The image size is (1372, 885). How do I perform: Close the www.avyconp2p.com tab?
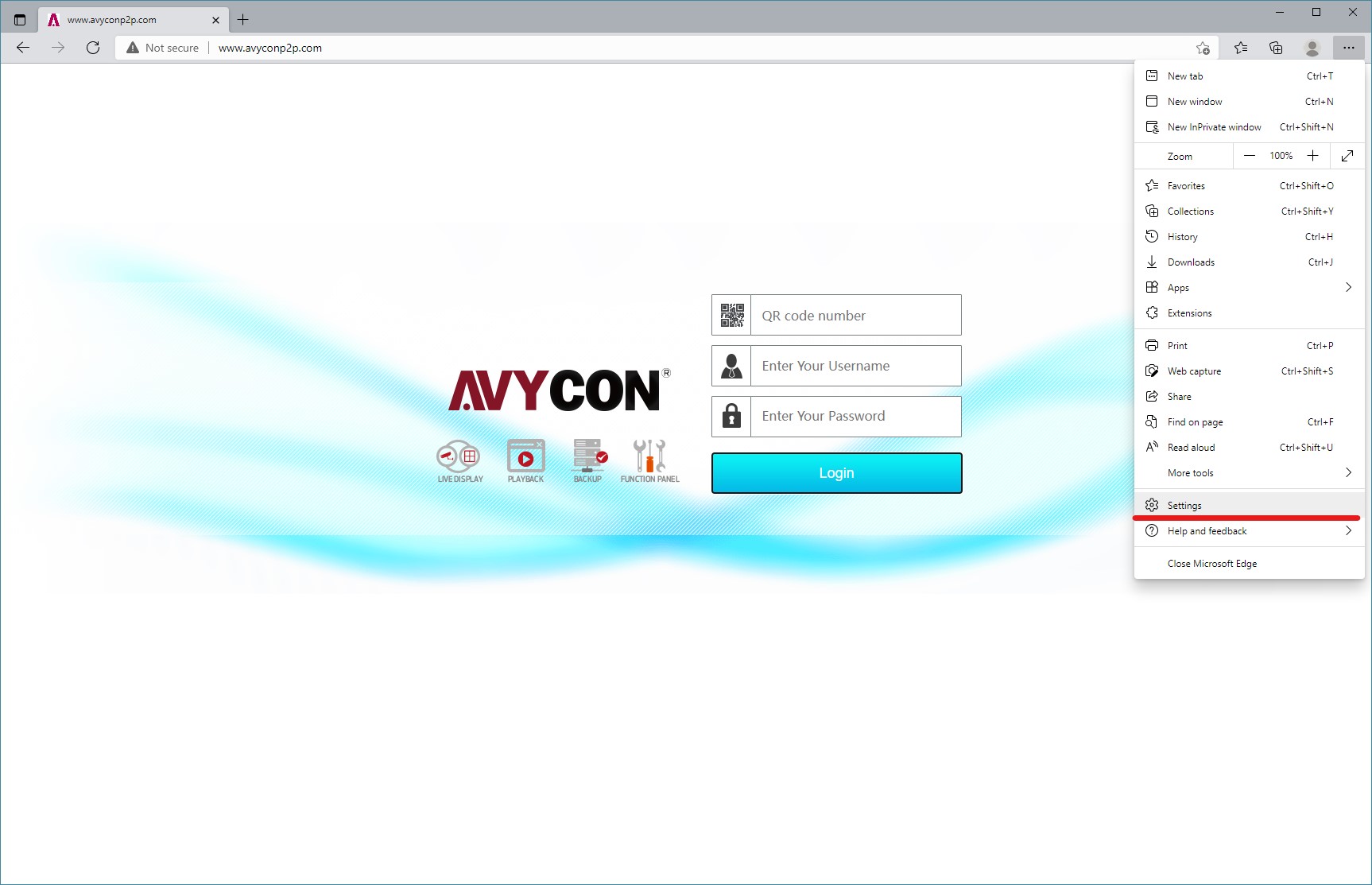tap(215, 20)
